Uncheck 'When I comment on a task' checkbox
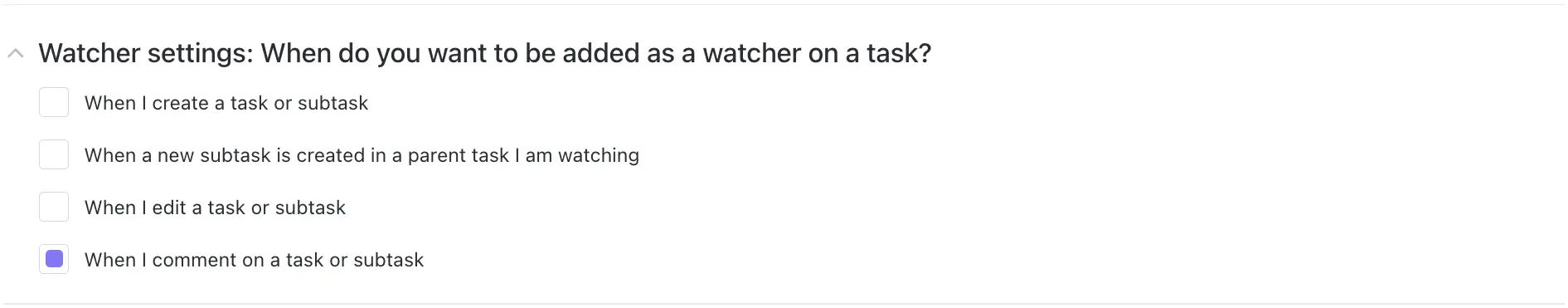This screenshot has width=1568, height=308. coord(54,260)
